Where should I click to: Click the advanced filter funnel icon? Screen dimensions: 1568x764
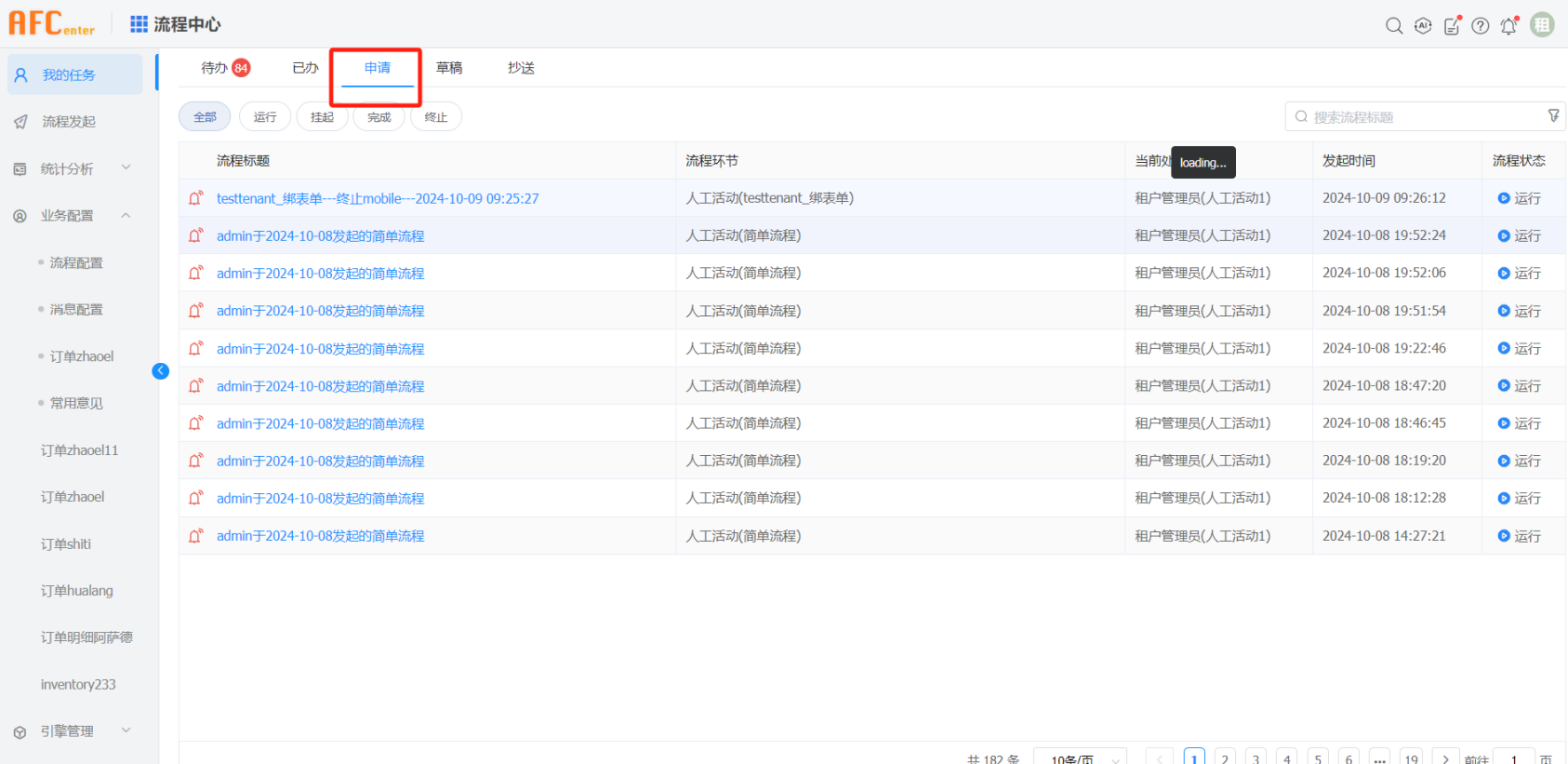point(1553,116)
